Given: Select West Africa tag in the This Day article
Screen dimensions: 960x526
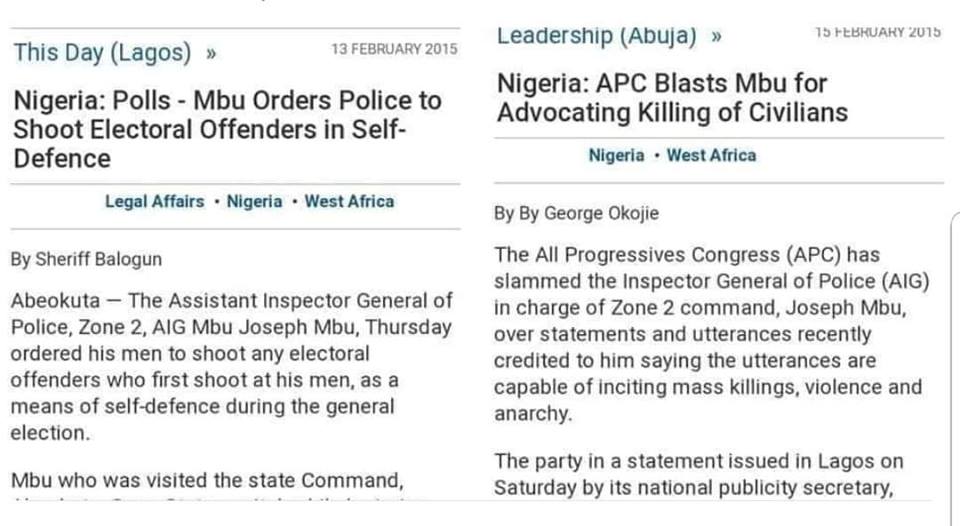Looking at the screenshot, I should (x=349, y=201).
